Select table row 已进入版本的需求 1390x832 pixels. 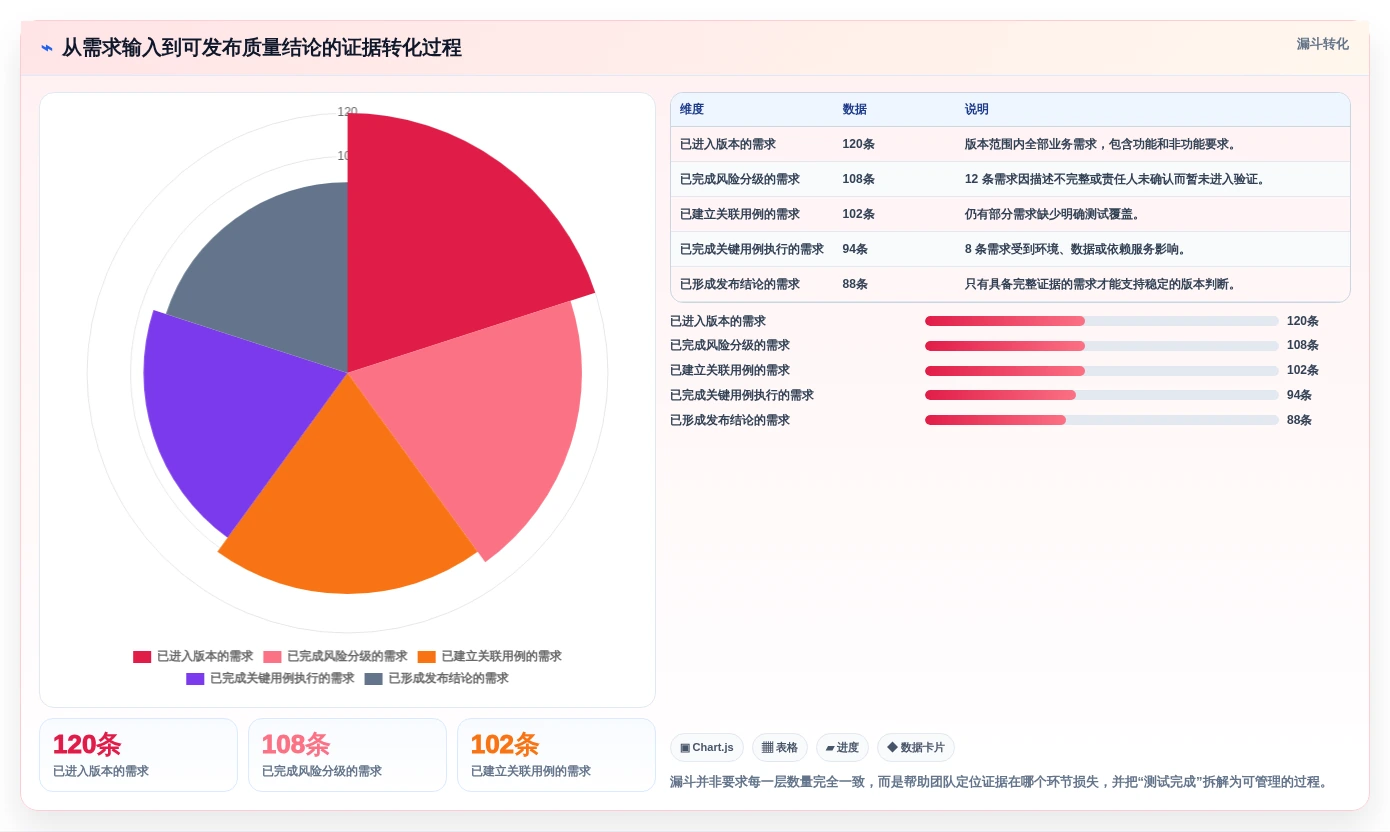pyautogui.click(x=1010, y=144)
